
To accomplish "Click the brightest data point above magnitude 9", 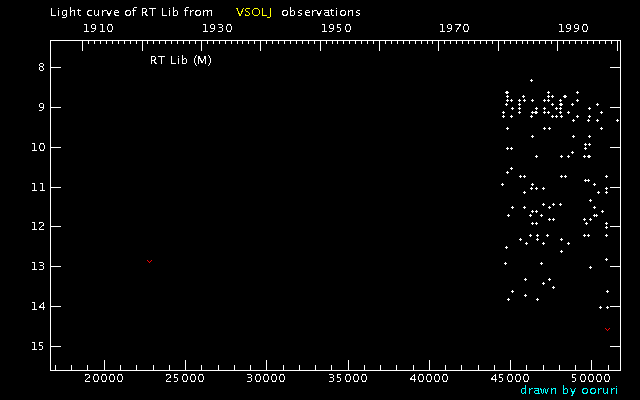I will (531, 80).
